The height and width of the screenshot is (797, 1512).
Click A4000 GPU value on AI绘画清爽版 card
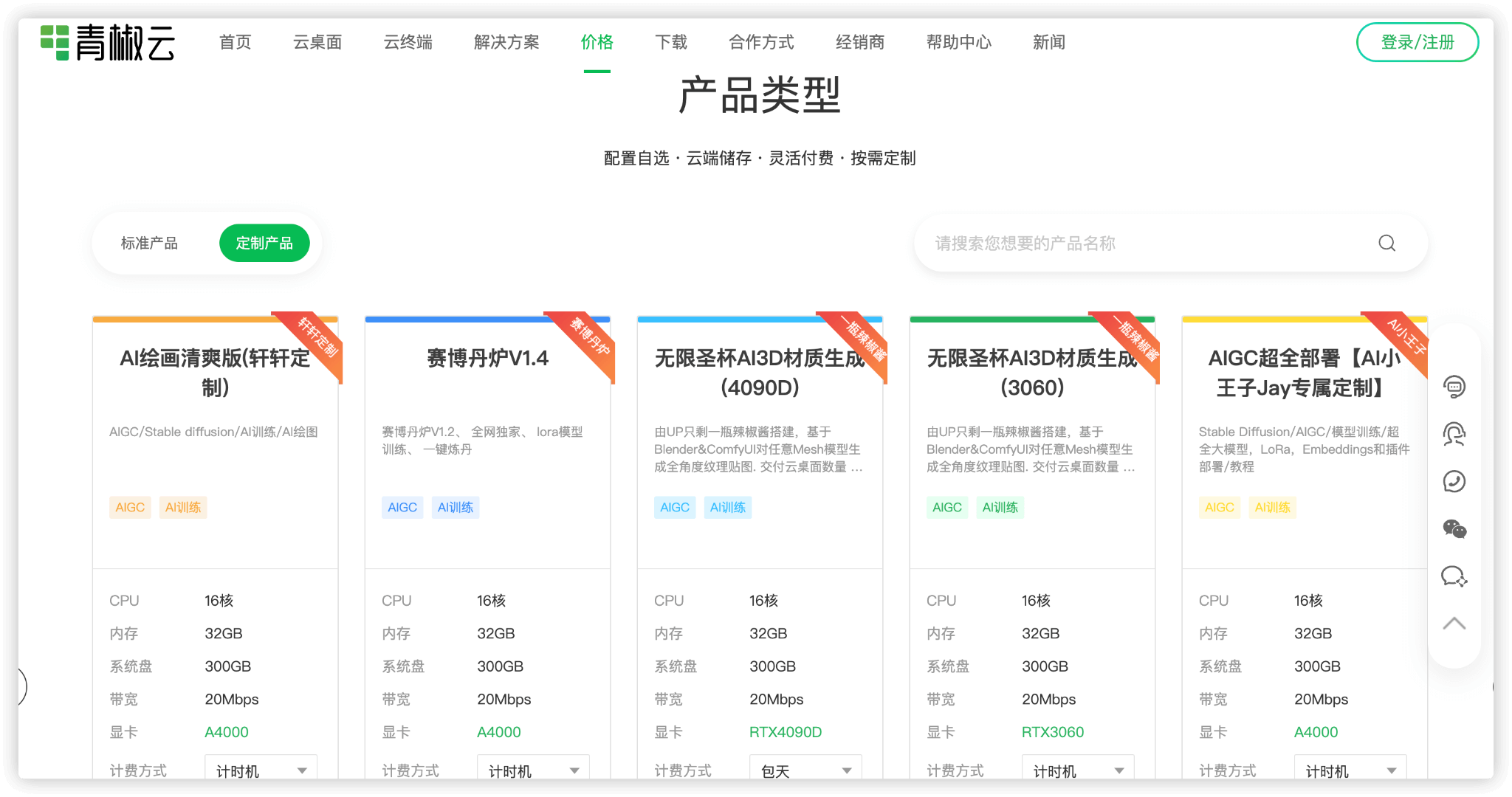pyautogui.click(x=227, y=732)
